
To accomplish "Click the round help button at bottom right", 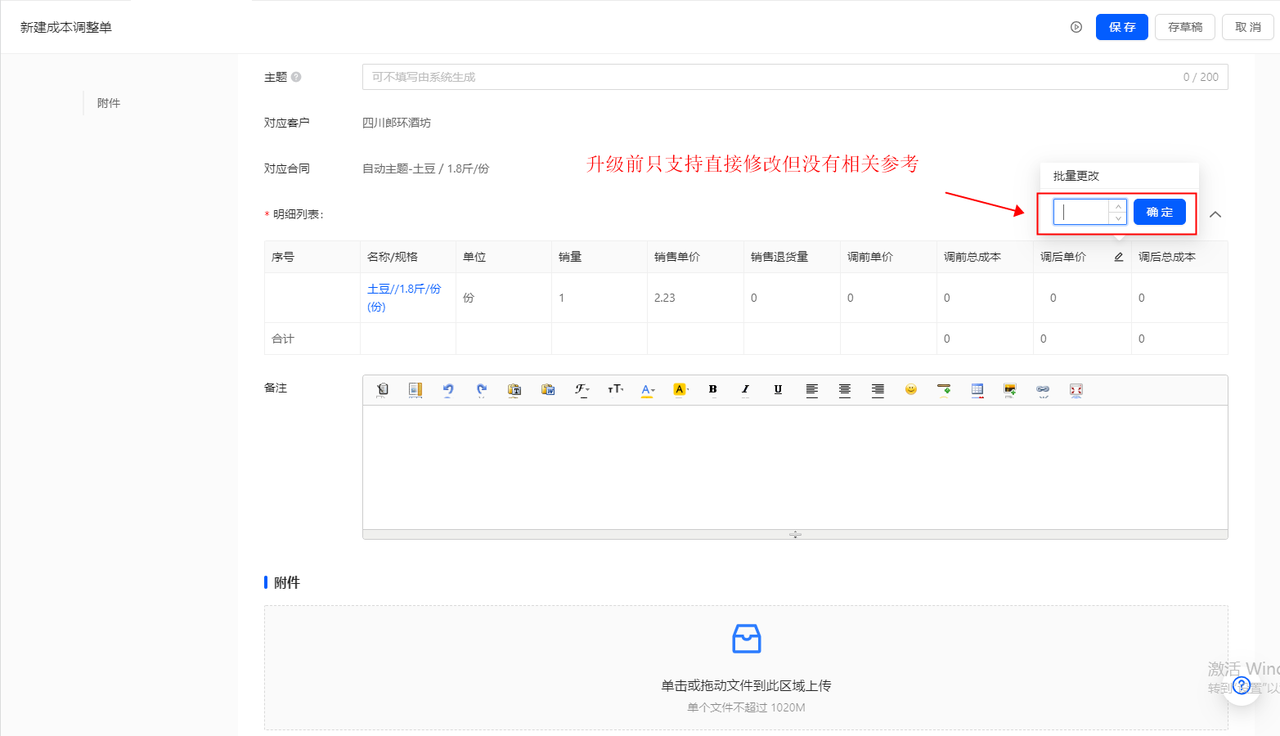I will click(x=1241, y=685).
